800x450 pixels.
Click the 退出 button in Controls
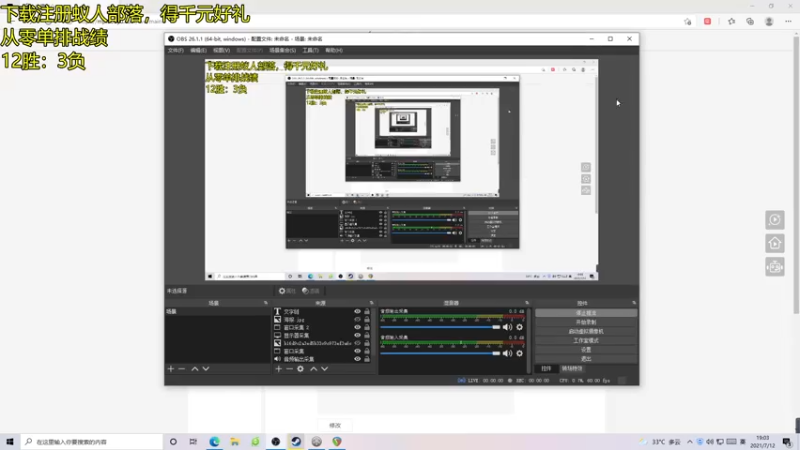[586, 359]
